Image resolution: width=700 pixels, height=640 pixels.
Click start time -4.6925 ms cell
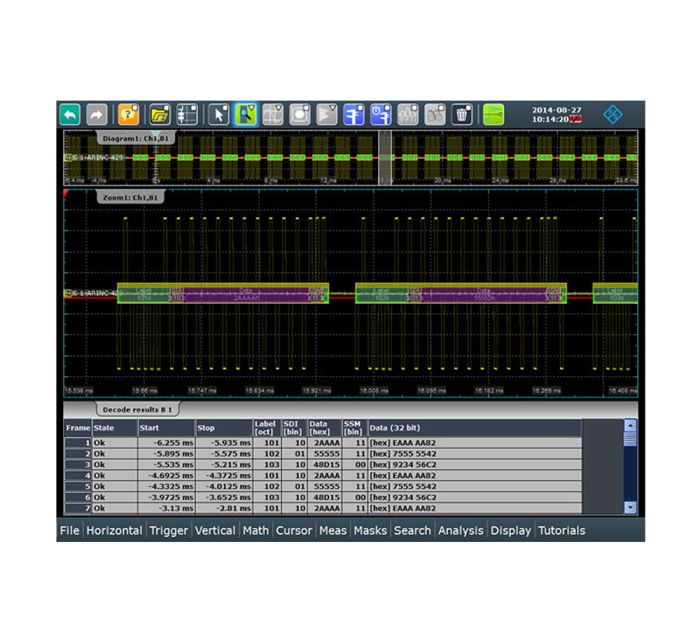167,475
